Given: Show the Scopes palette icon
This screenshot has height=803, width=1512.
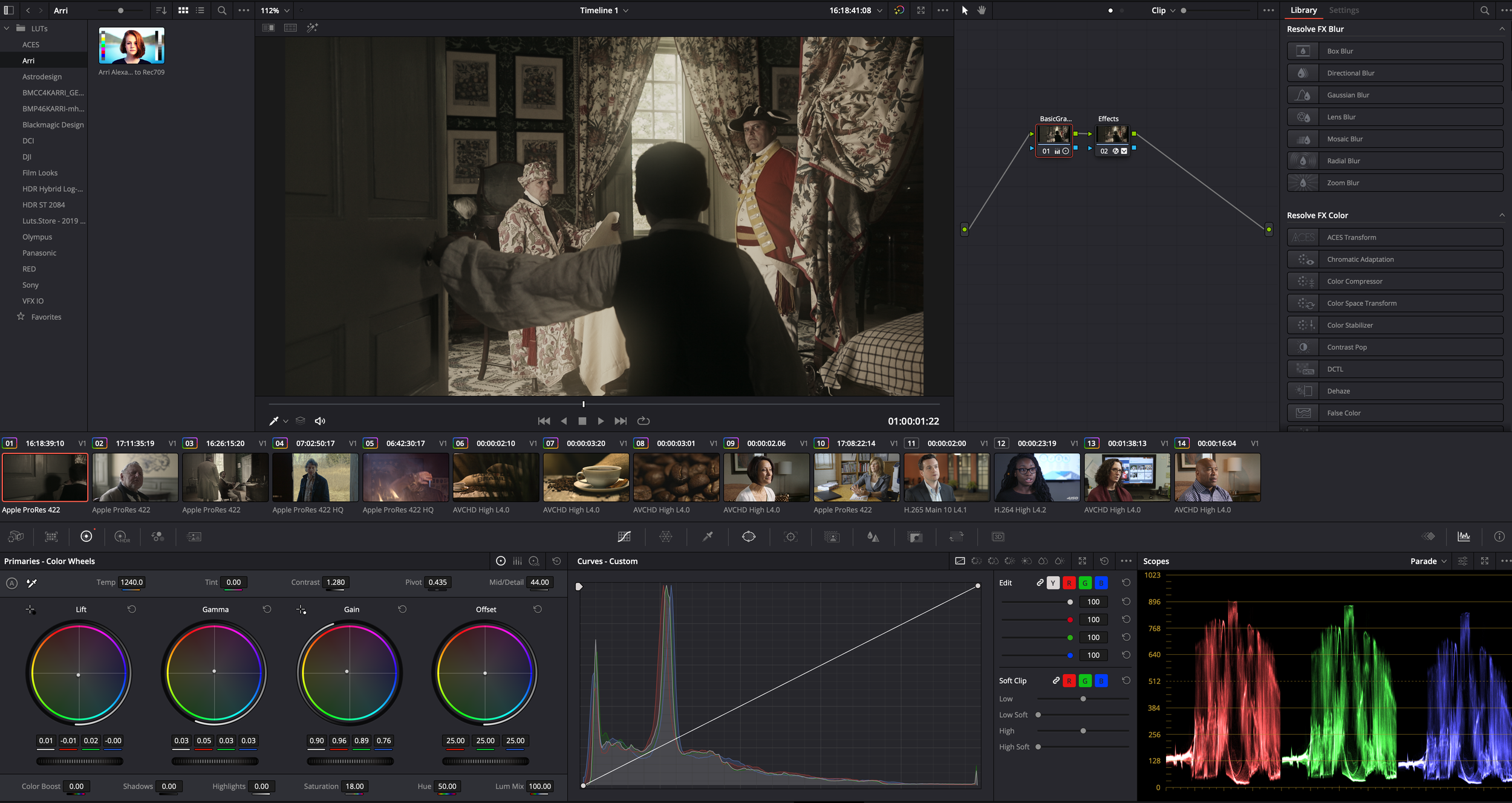Looking at the screenshot, I should pyautogui.click(x=1464, y=536).
